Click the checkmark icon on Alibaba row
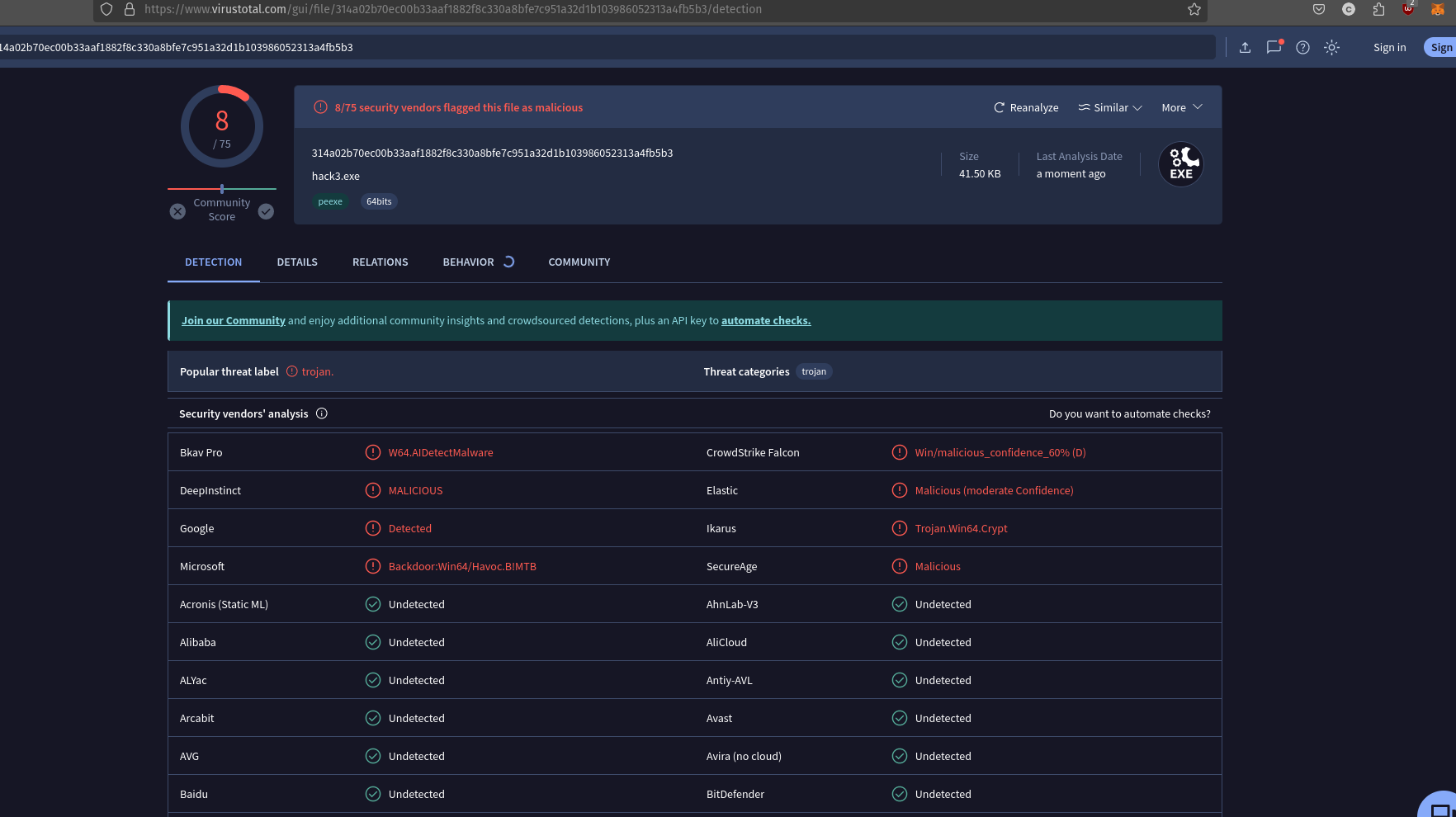Viewport: 1456px width, 817px height. tap(373, 642)
